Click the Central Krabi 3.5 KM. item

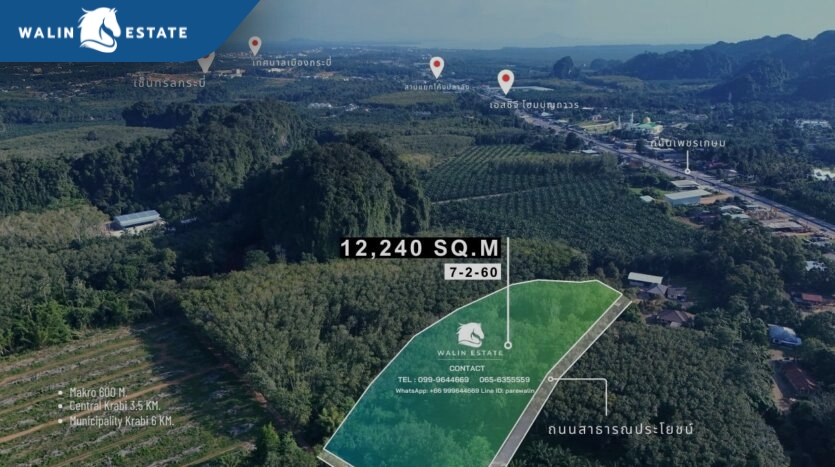coord(115,406)
